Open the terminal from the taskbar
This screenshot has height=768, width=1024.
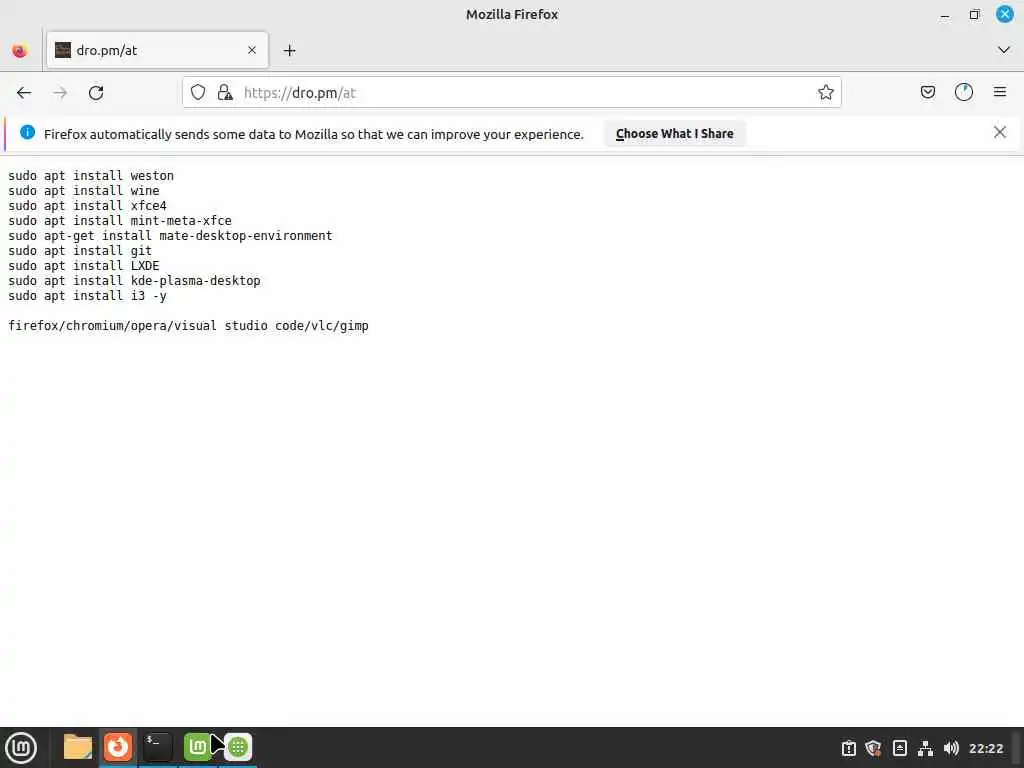pos(157,747)
